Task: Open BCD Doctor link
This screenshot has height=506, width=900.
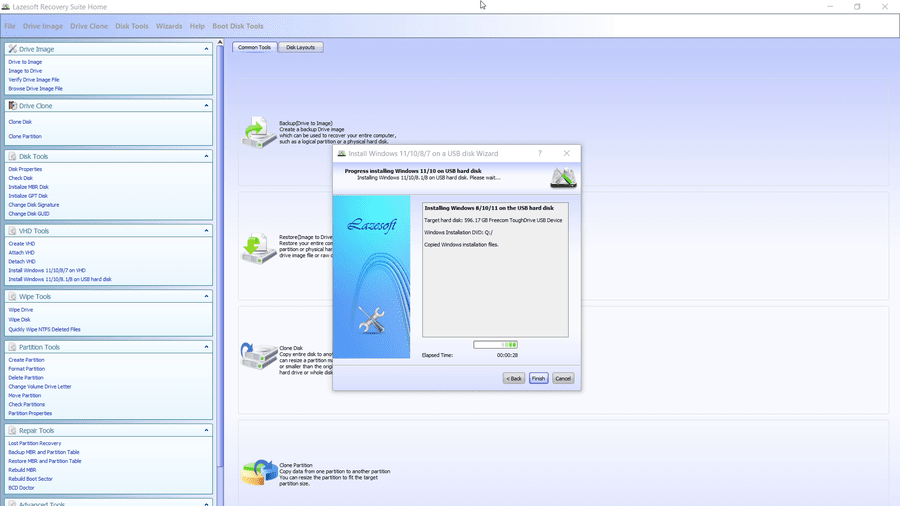Action: point(22,488)
